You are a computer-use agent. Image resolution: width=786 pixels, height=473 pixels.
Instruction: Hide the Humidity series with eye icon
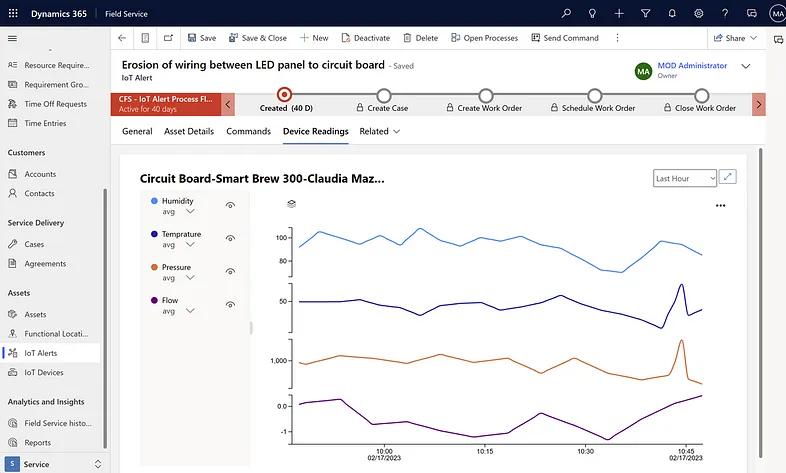pos(230,205)
